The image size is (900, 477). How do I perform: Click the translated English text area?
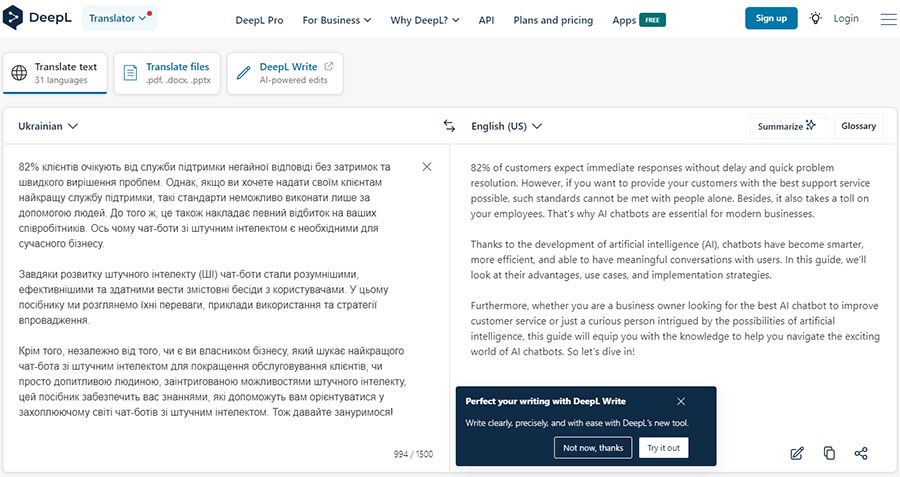coord(675,259)
